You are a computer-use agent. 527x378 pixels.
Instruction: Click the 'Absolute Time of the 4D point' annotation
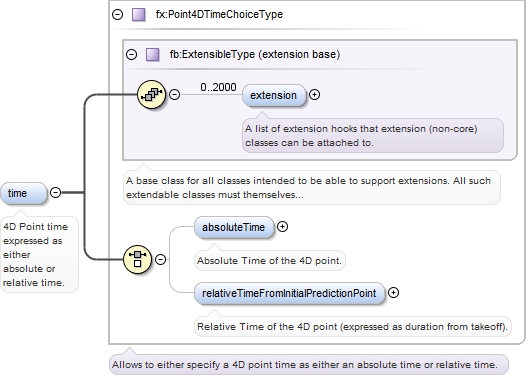[x=270, y=261]
